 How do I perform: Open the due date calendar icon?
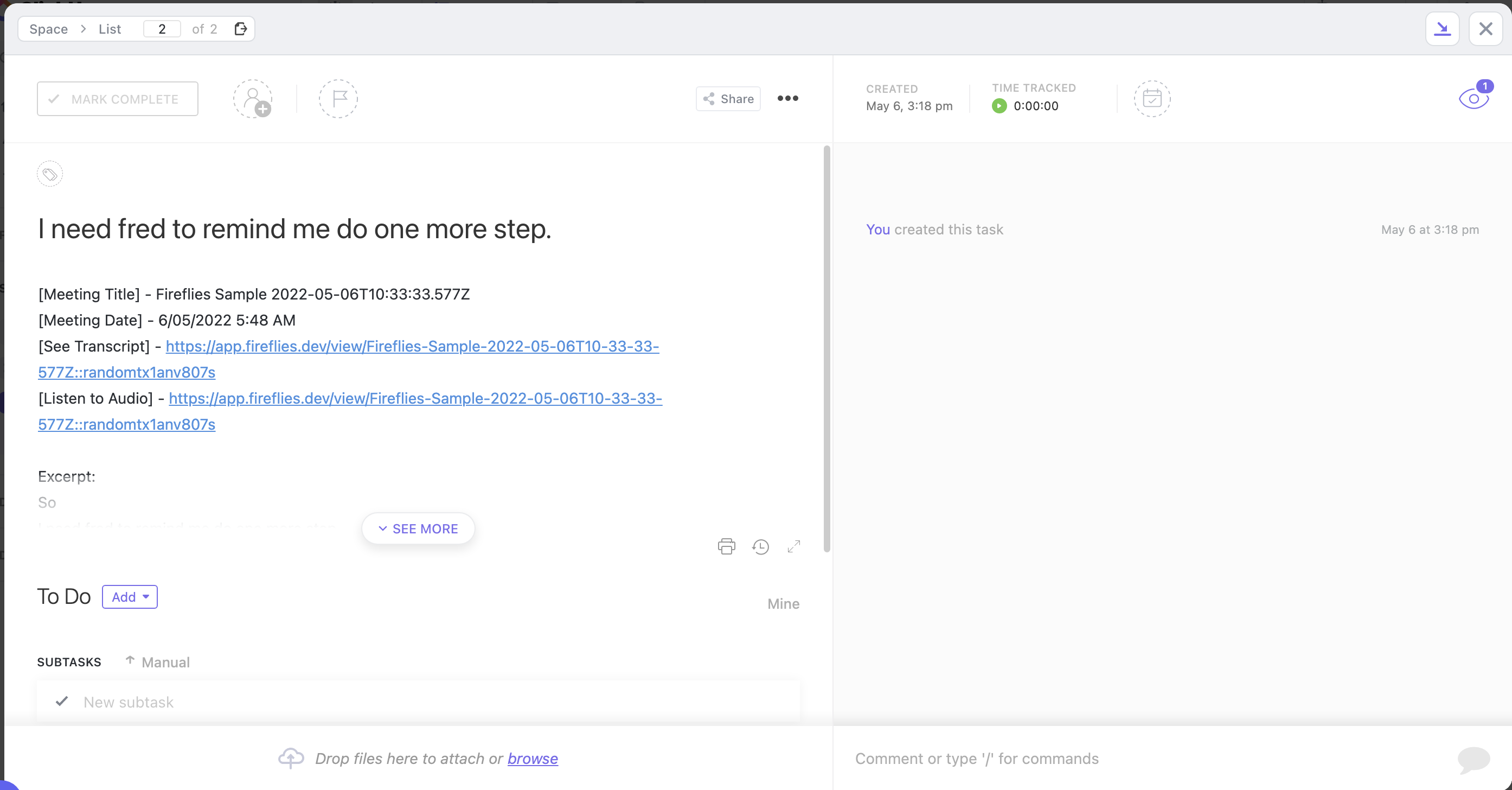pyautogui.click(x=1151, y=99)
